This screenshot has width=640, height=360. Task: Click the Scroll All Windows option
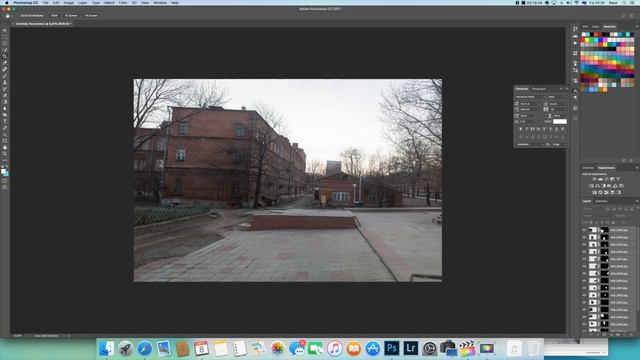click(32, 16)
